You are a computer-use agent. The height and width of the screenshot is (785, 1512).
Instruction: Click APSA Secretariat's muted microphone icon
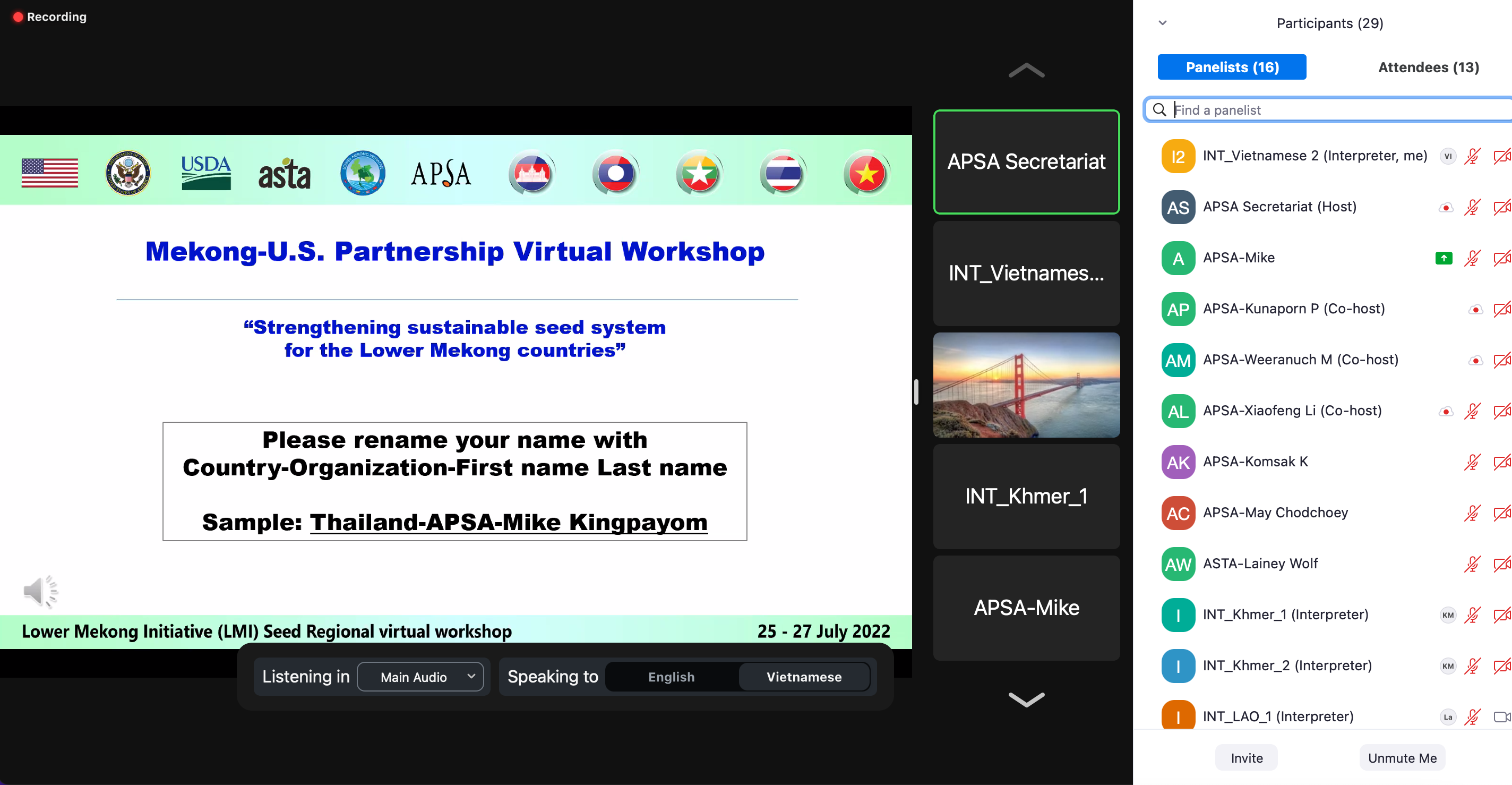(x=1472, y=207)
